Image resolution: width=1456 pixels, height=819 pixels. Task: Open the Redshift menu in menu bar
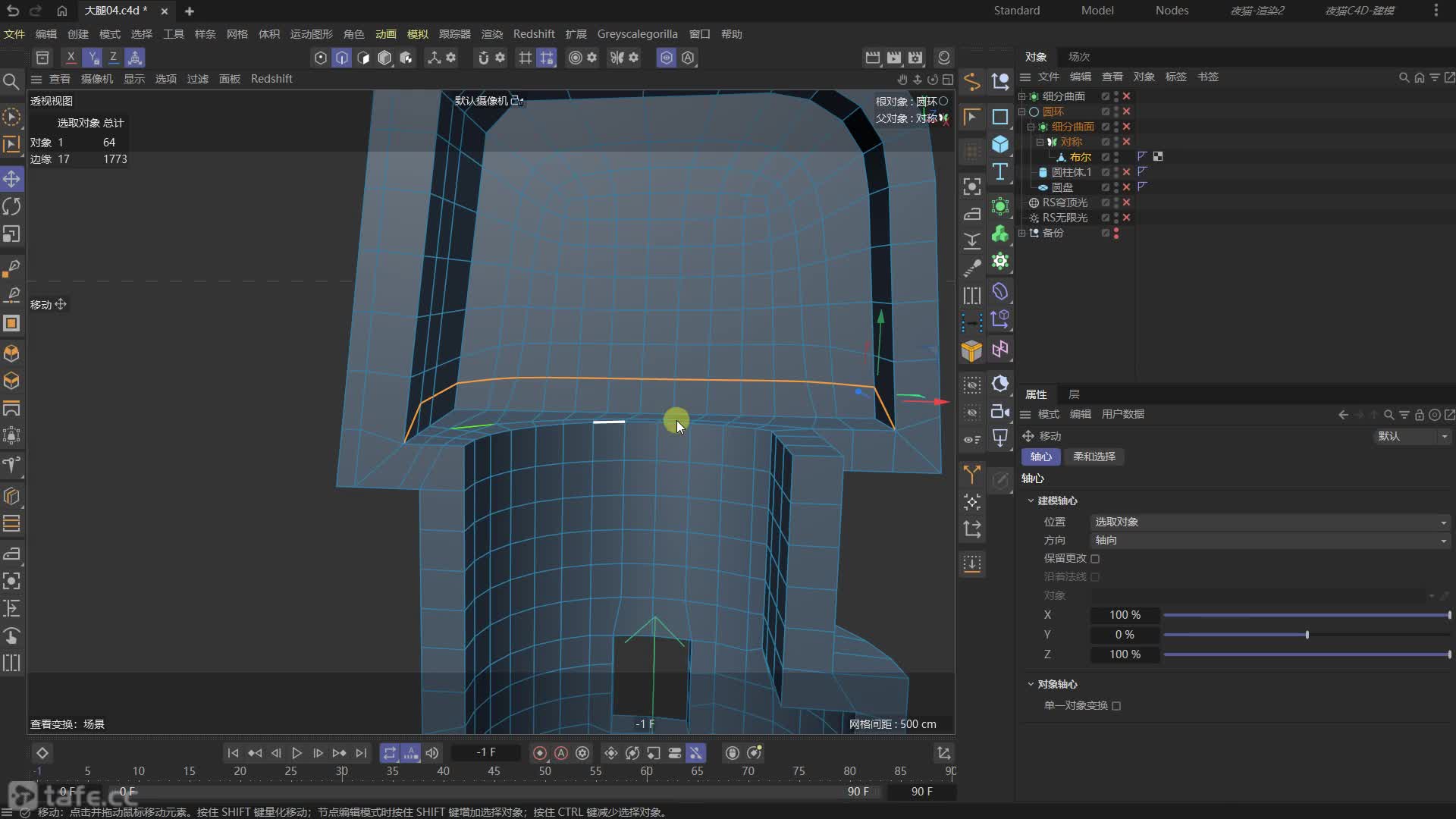tap(533, 34)
